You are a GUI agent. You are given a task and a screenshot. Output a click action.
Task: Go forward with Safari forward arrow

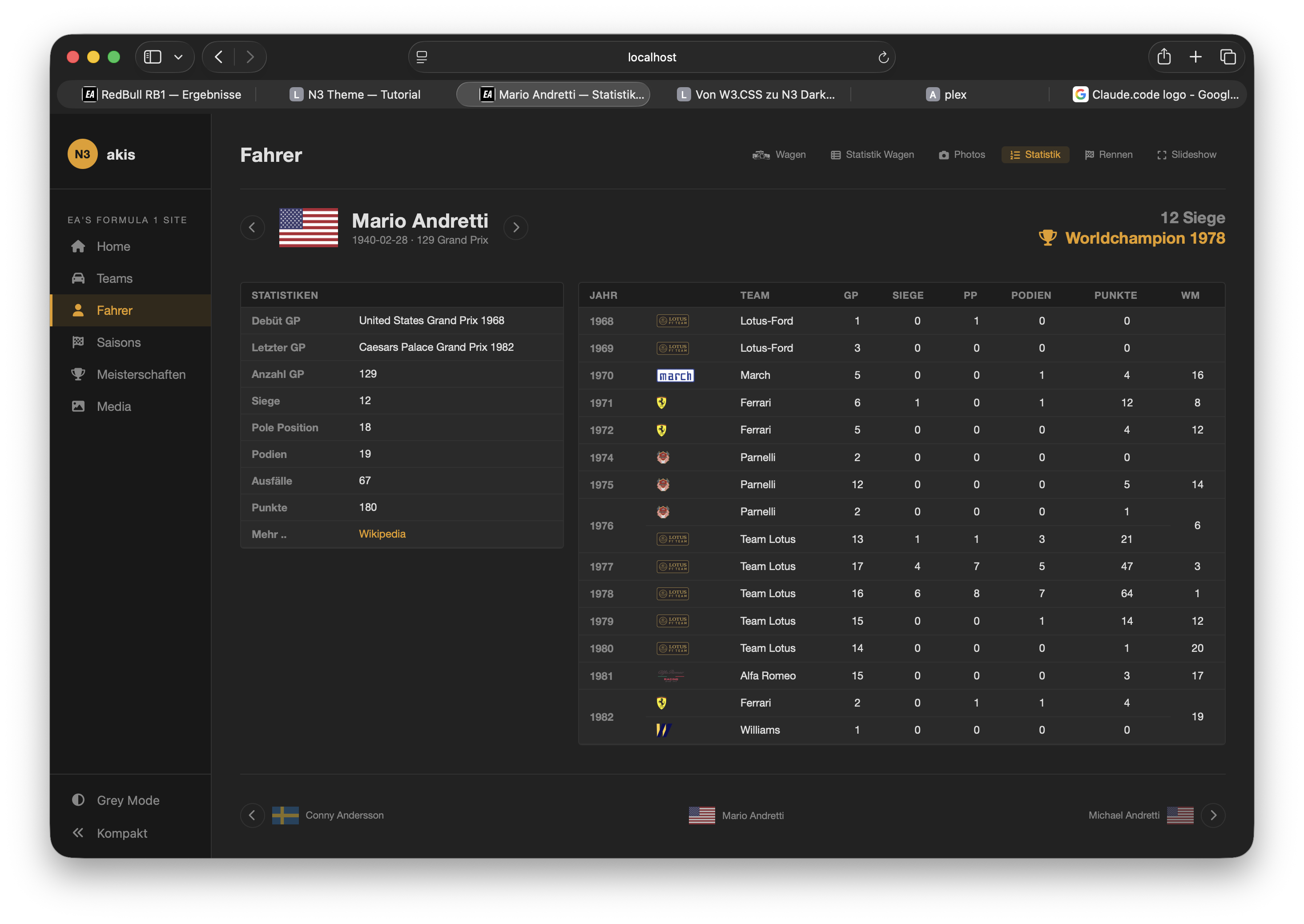[x=250, y=57]
